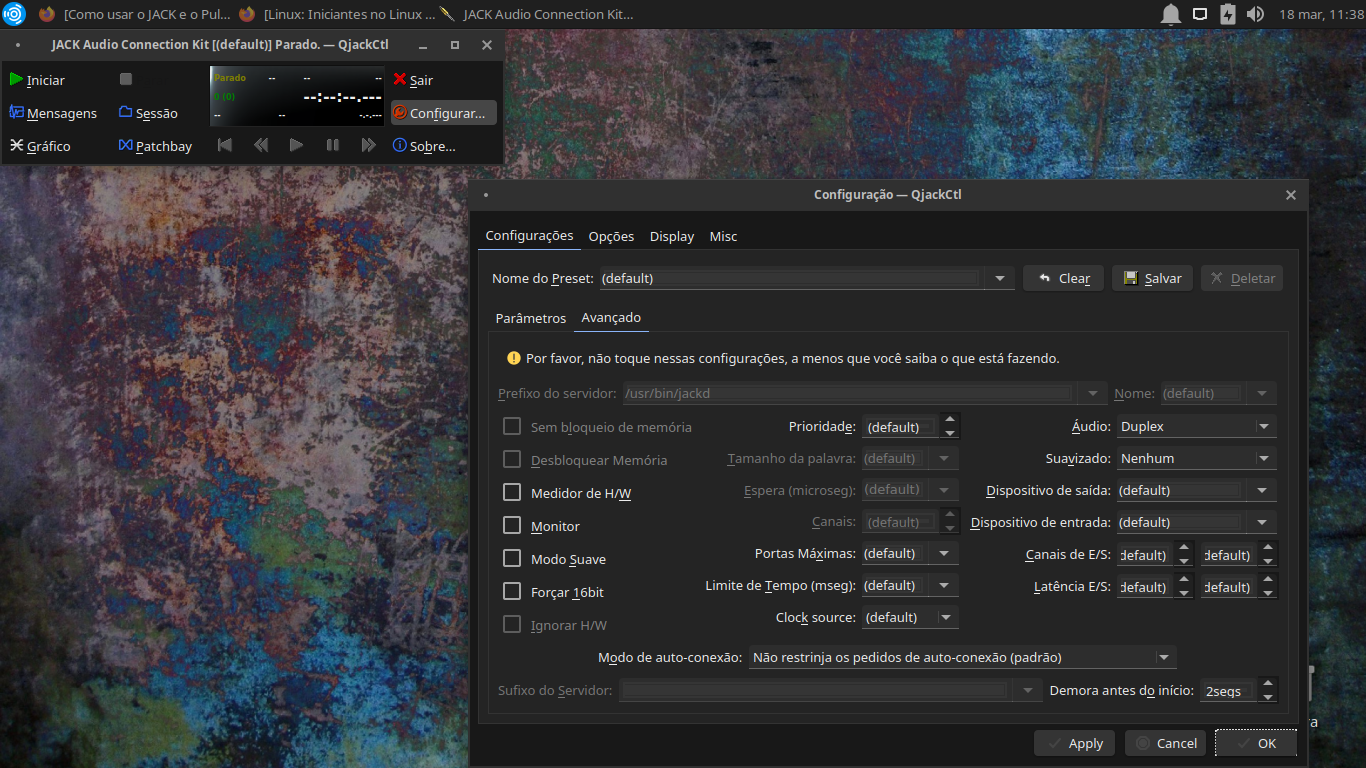Open the Mensagens window

(54, 113)
